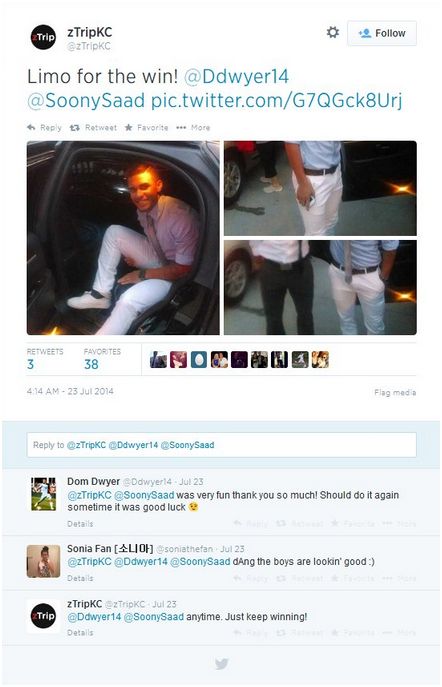
Task: View the large photo of man in limo
Action: (123, 237)
